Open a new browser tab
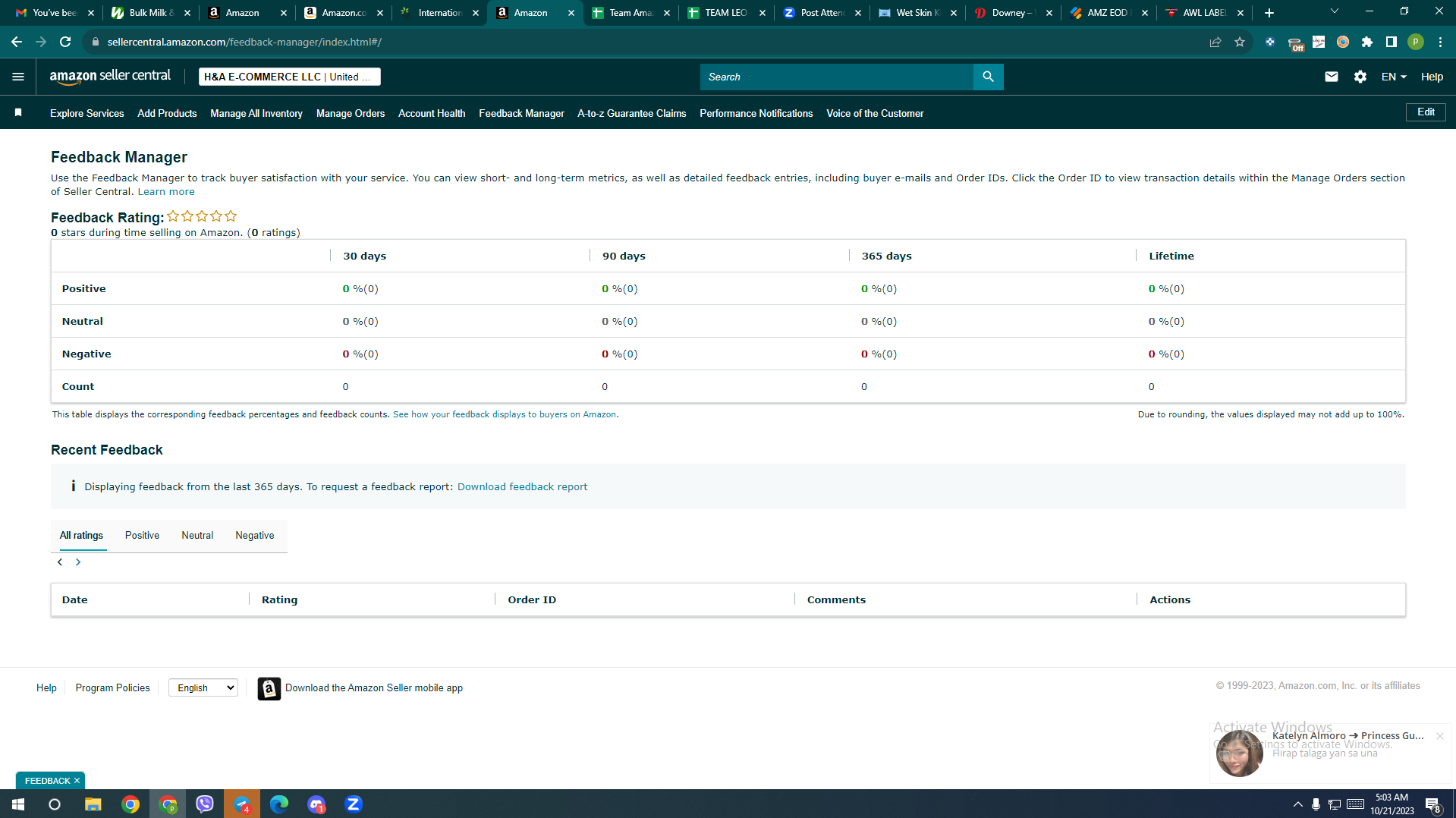 coord(1269,13)
